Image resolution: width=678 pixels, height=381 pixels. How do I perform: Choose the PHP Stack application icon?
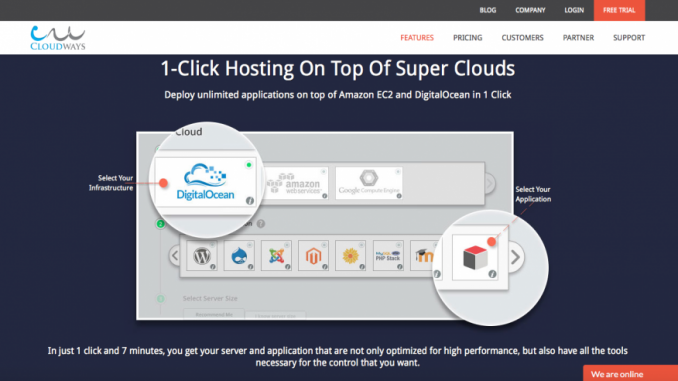(x=388, y=256)
